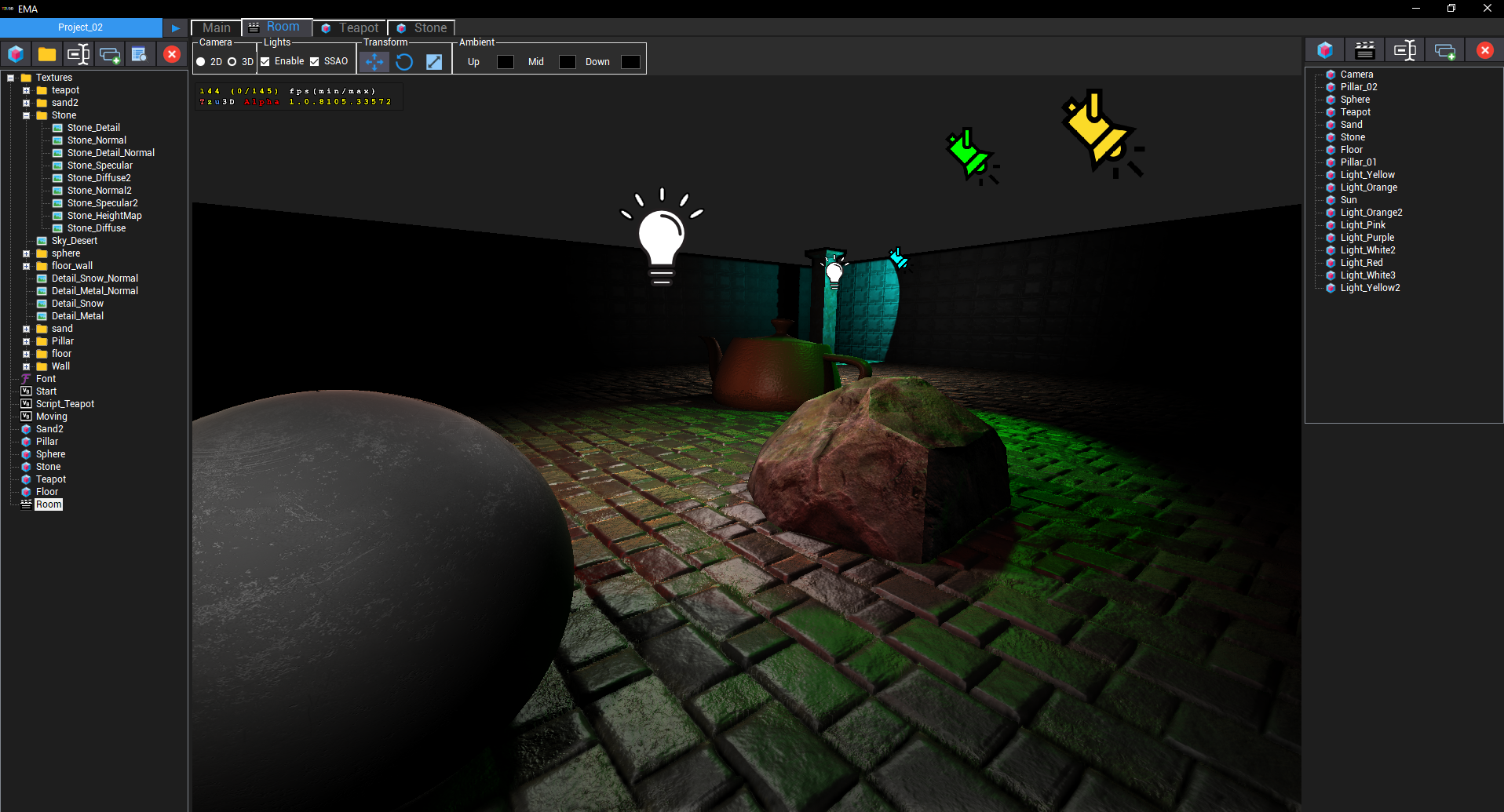Collapse the Textures root folder

point(10,78)
